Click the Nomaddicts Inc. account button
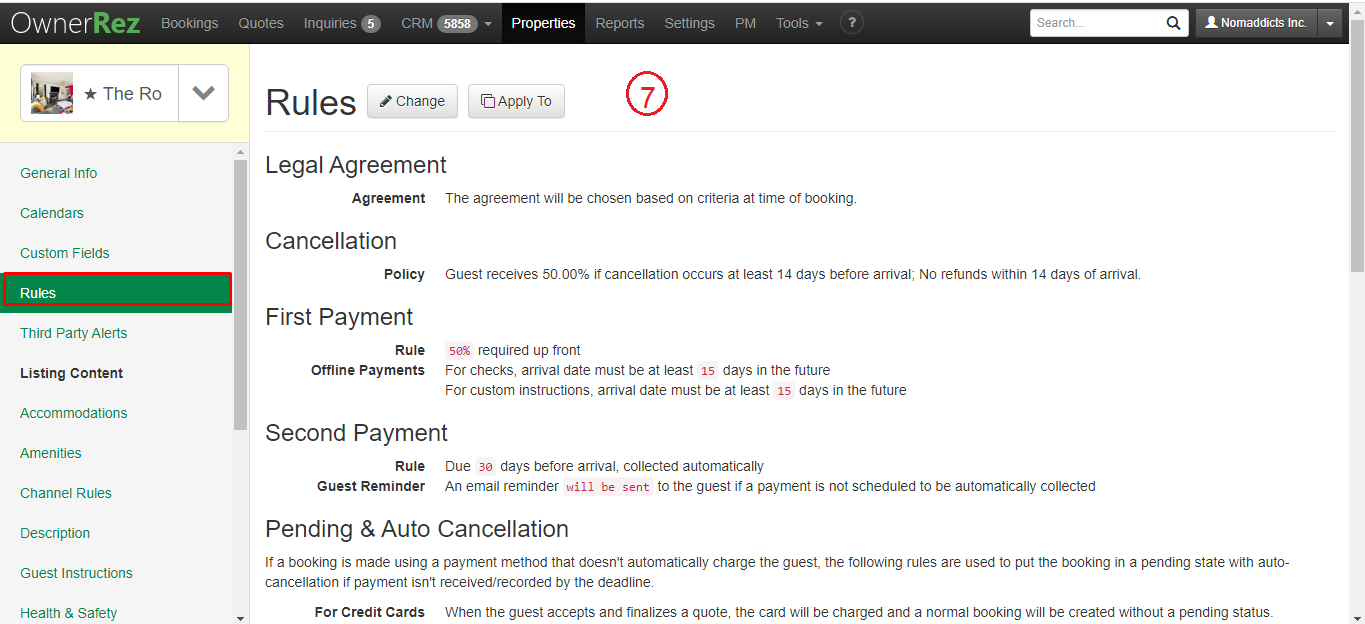1365x624 pixels. click(x=1257, y=22)
